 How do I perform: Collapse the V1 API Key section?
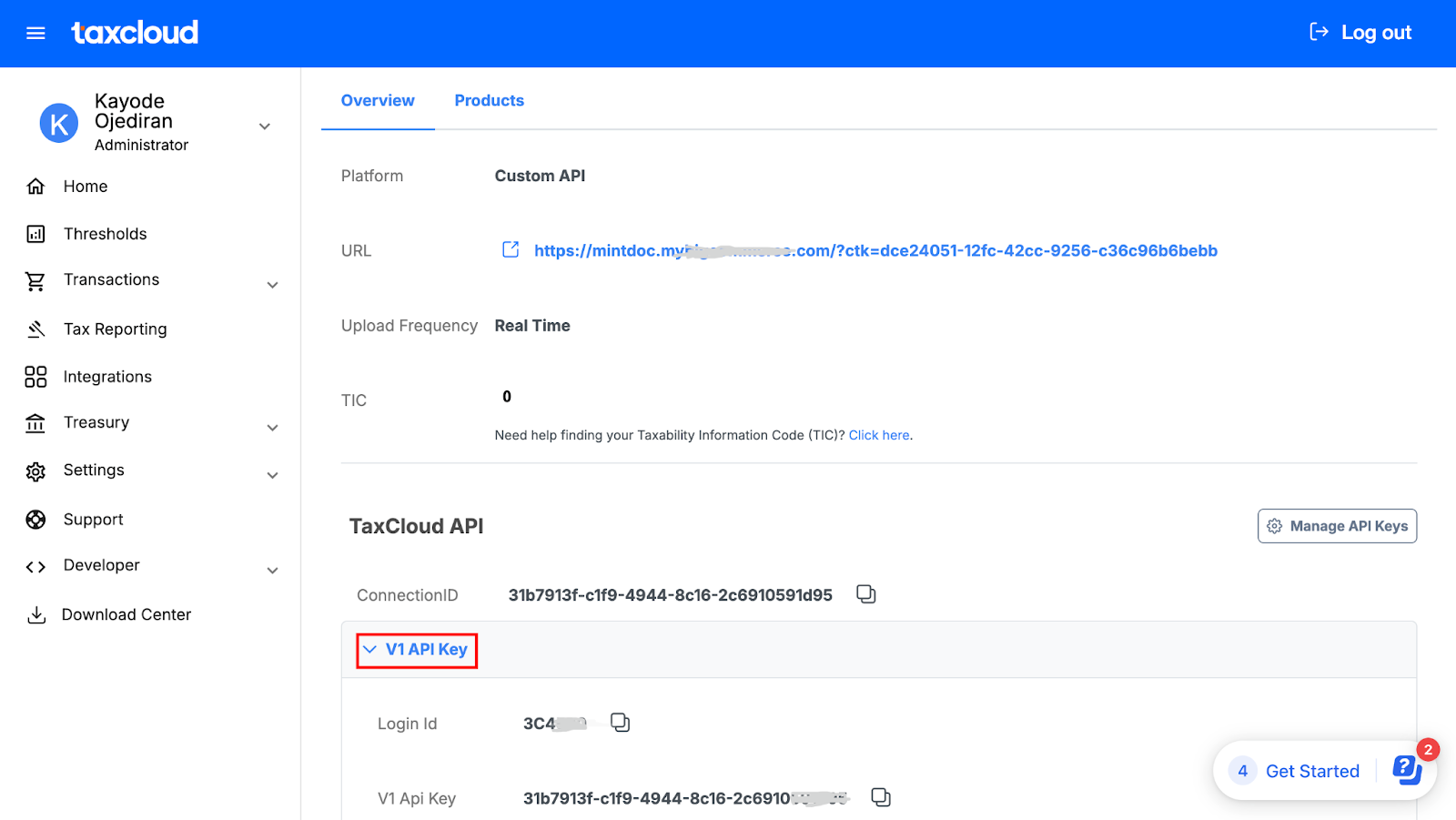coord(417,650)
